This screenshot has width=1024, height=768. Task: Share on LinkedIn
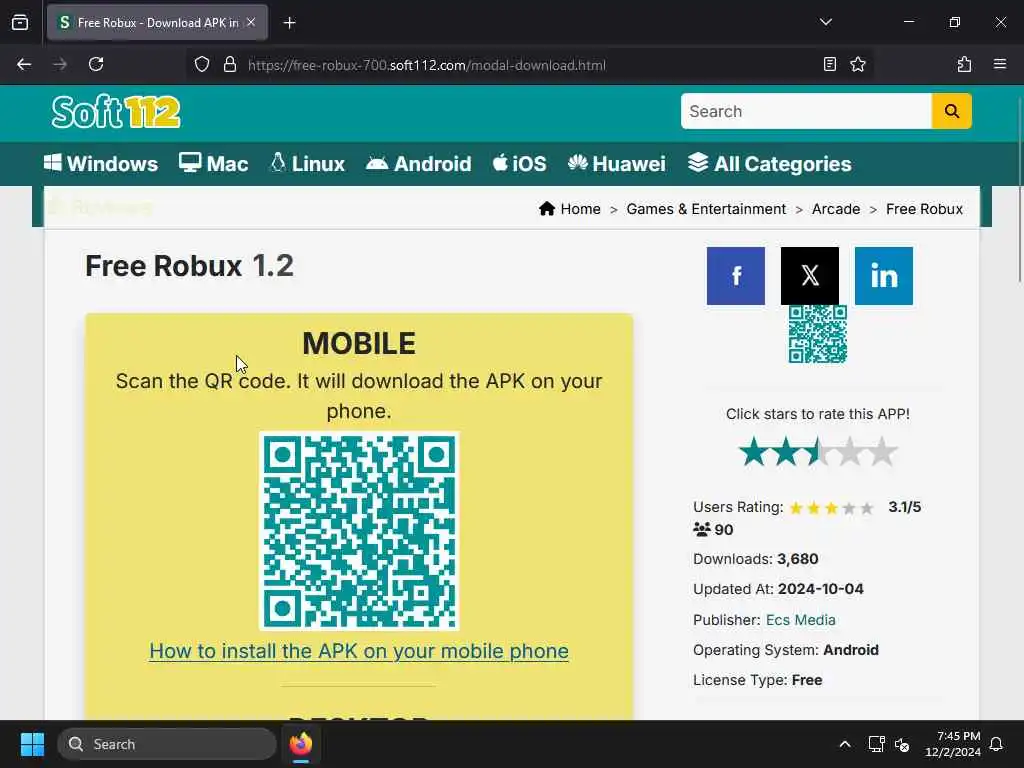pos(884,276)
